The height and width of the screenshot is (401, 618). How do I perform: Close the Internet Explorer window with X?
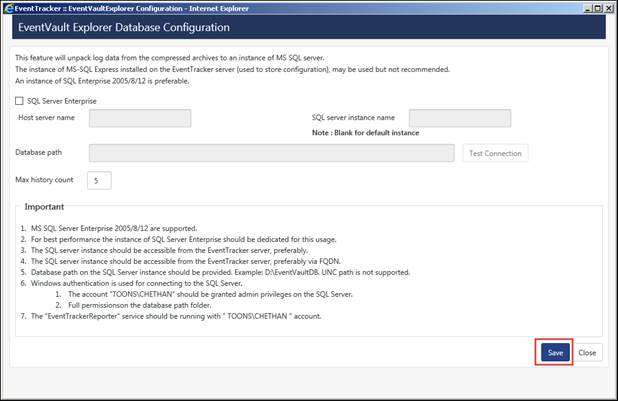[608, 8]
